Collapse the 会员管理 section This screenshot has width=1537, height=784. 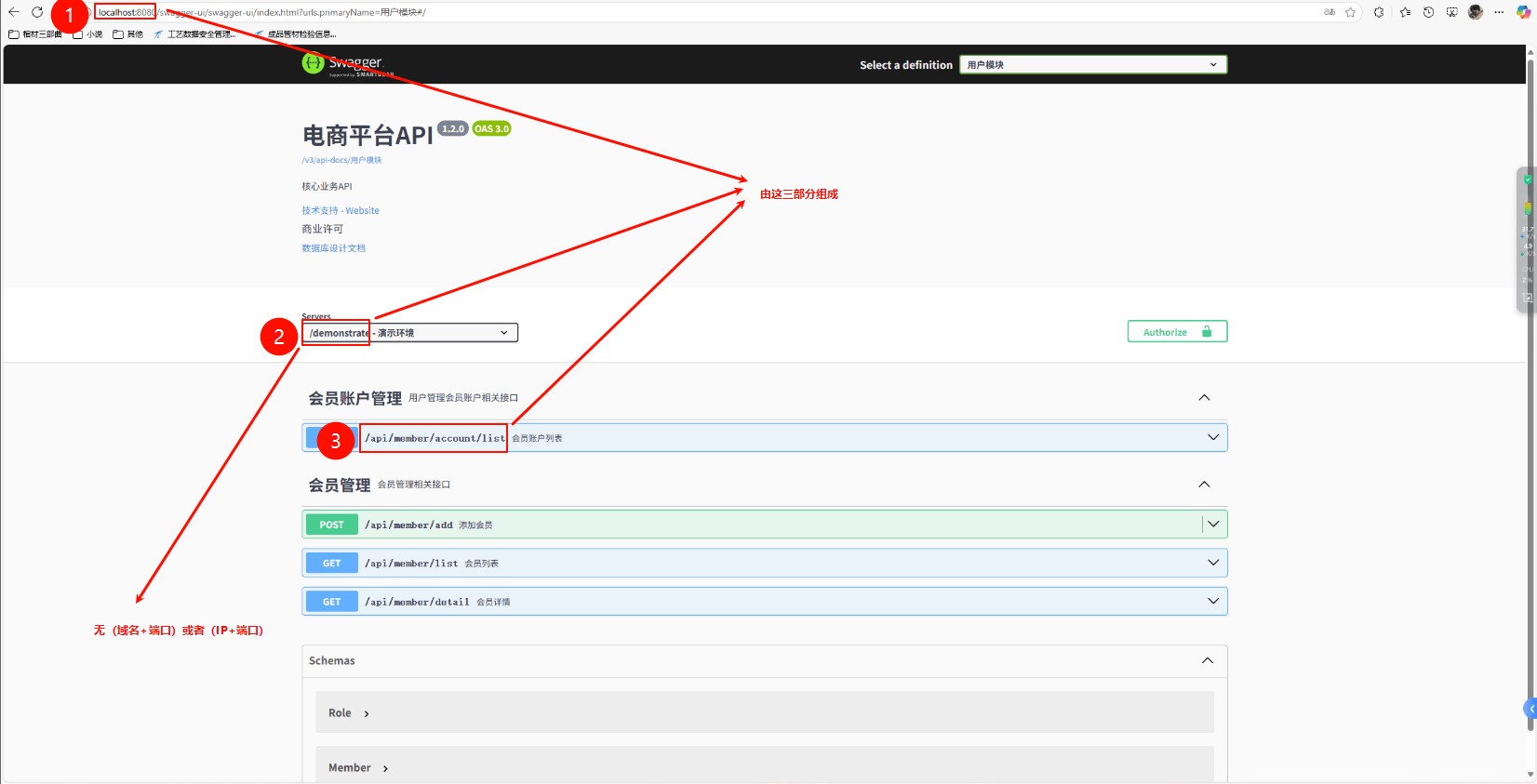coord(1204,485)
